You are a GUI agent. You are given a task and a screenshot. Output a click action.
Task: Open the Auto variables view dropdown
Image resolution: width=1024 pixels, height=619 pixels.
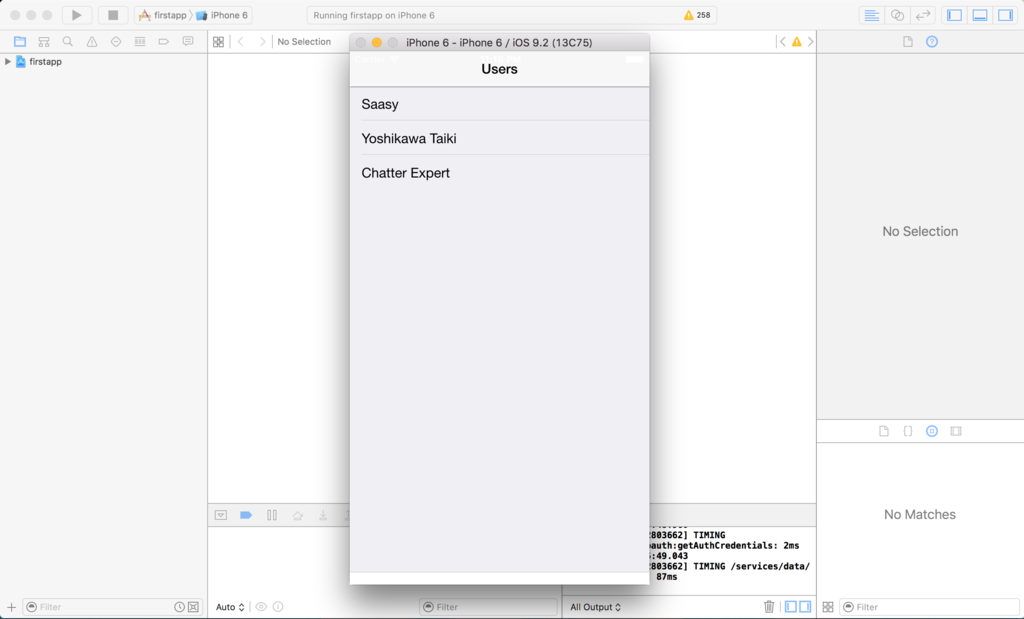click(230, 607)
